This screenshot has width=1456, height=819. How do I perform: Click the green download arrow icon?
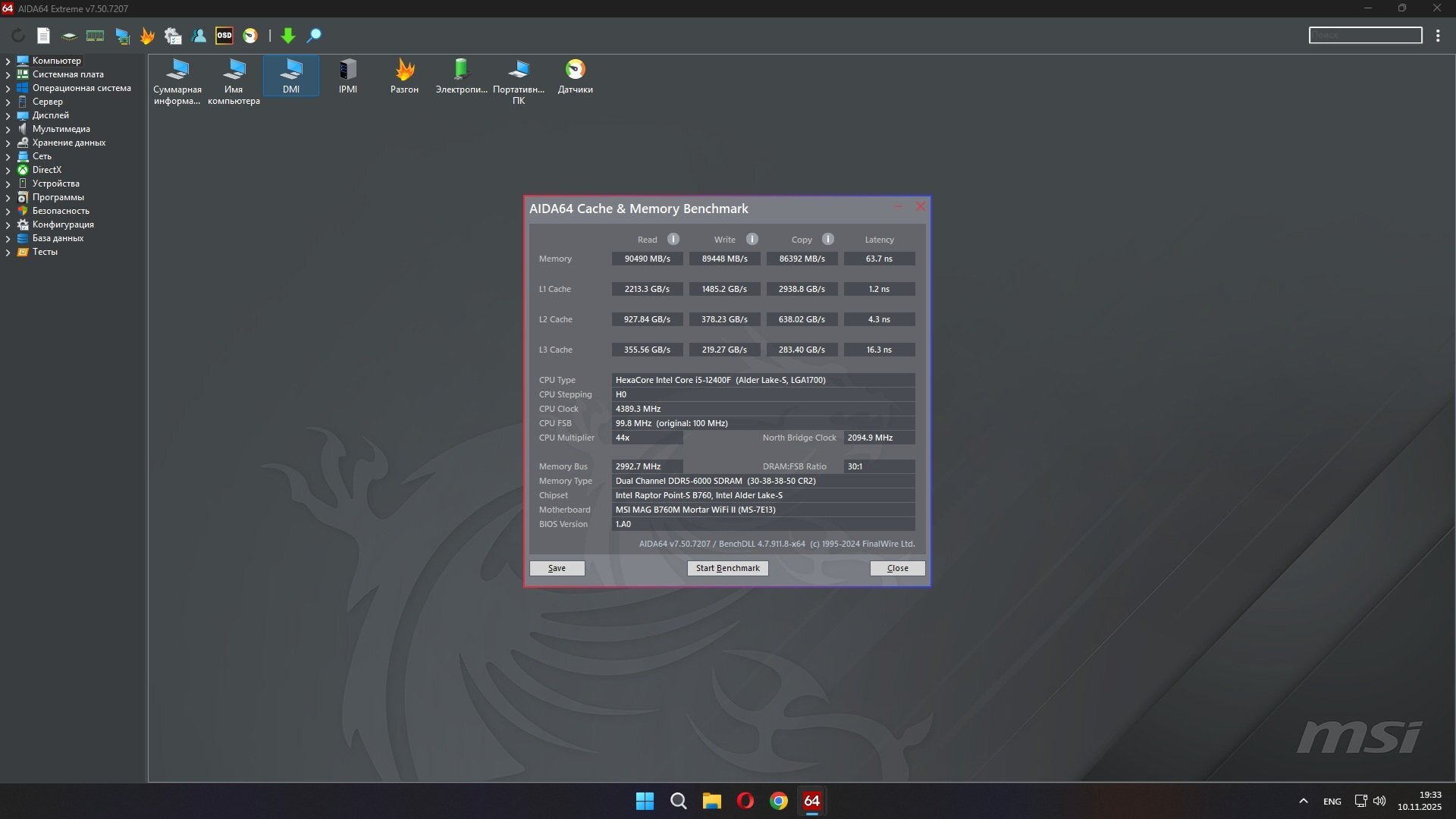[287, 36]
